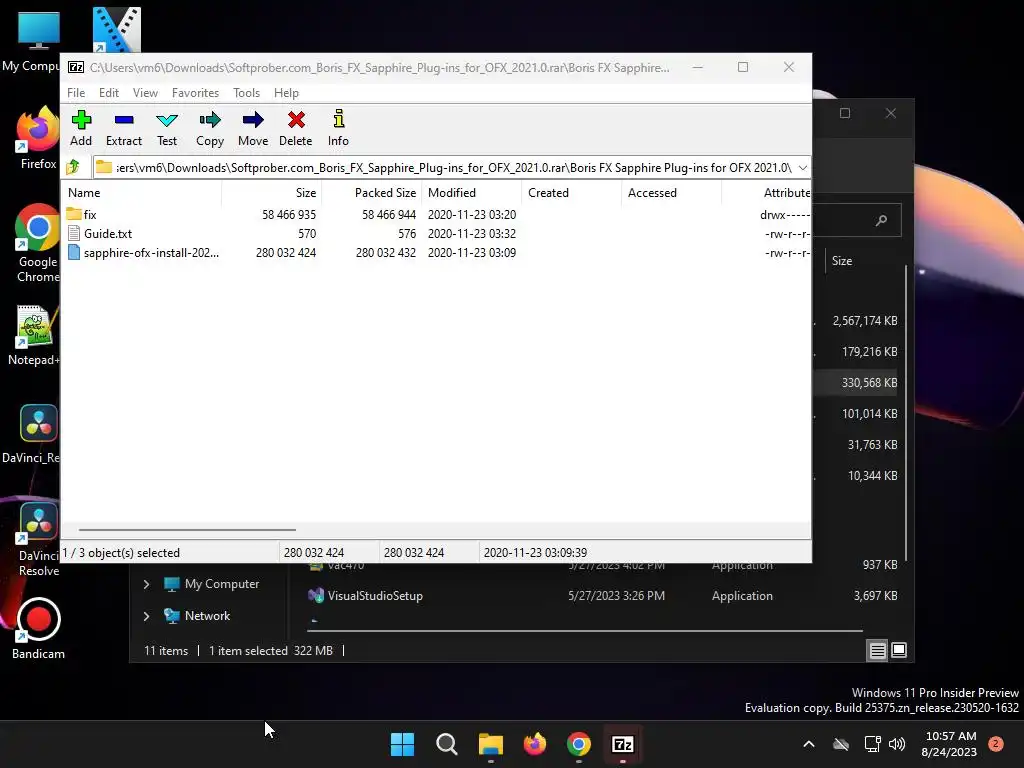Viewport: 1024px width, 768px height.
Task: Open Google Chrome desktop shortcut
Action: click(38, 243)
